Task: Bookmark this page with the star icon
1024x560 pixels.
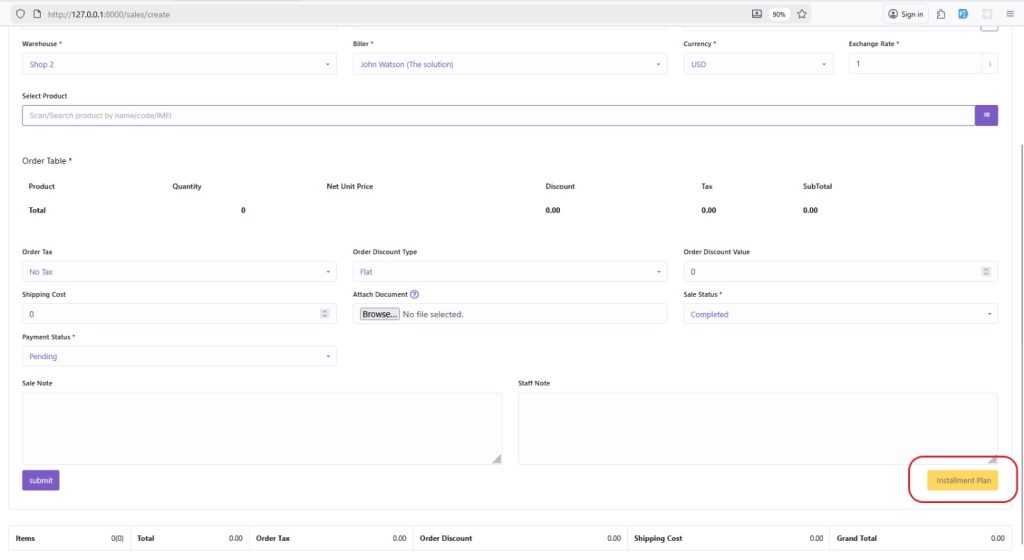Action: pos(802,14)
